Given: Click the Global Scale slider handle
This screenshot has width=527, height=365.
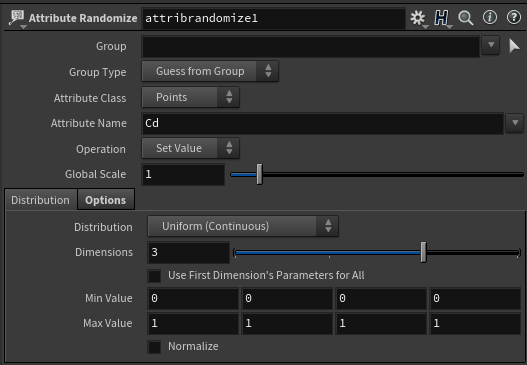Looking at the screenshot, I should [259, 174].
